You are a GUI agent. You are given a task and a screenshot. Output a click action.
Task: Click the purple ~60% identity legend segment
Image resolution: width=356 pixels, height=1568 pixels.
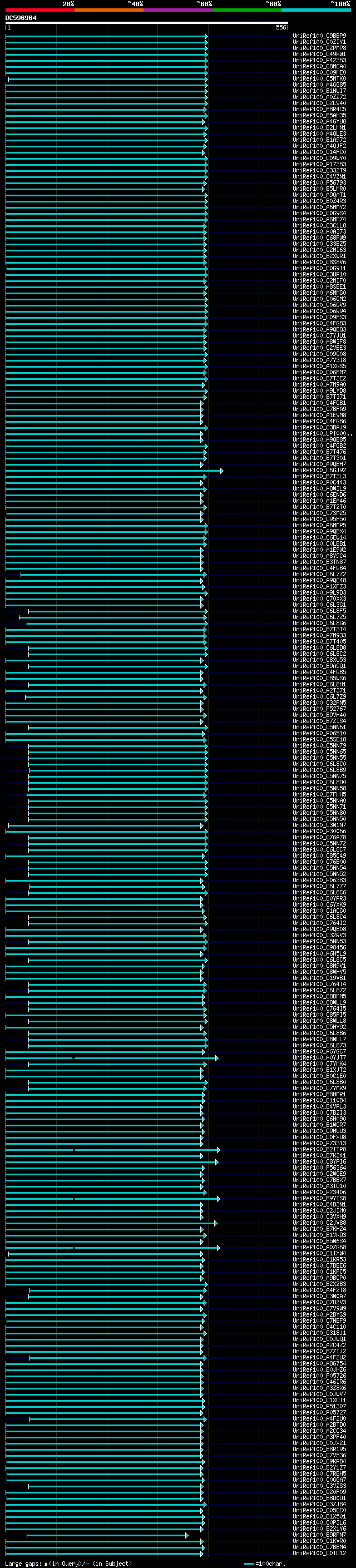(x=179, y=10)
